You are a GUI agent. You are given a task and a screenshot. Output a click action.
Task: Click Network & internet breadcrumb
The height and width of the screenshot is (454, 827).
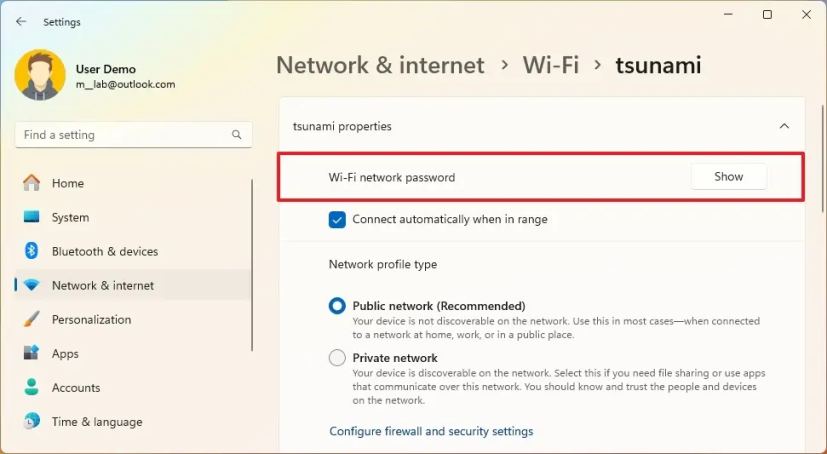(x=380, y=65)
